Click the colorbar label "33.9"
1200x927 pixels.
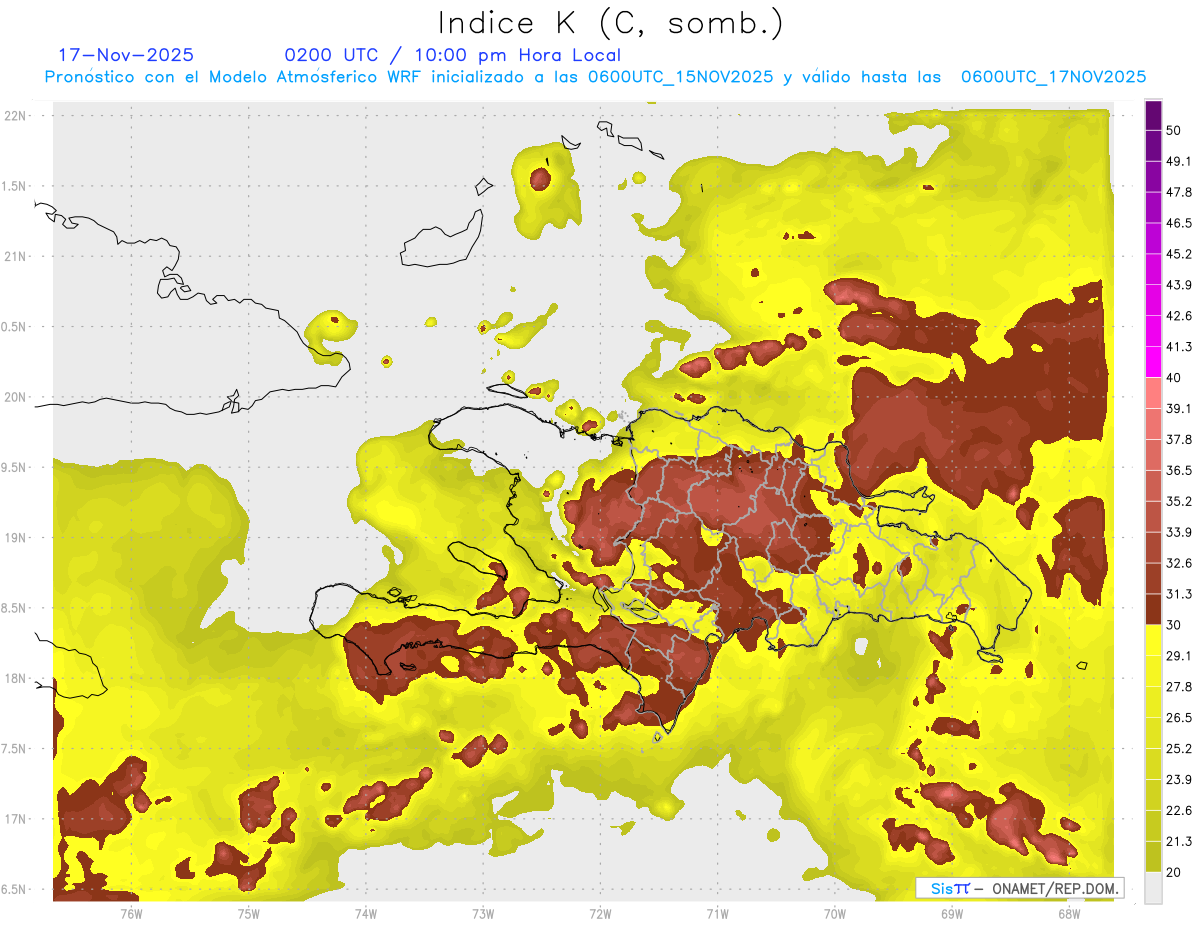coord(1178,532)
